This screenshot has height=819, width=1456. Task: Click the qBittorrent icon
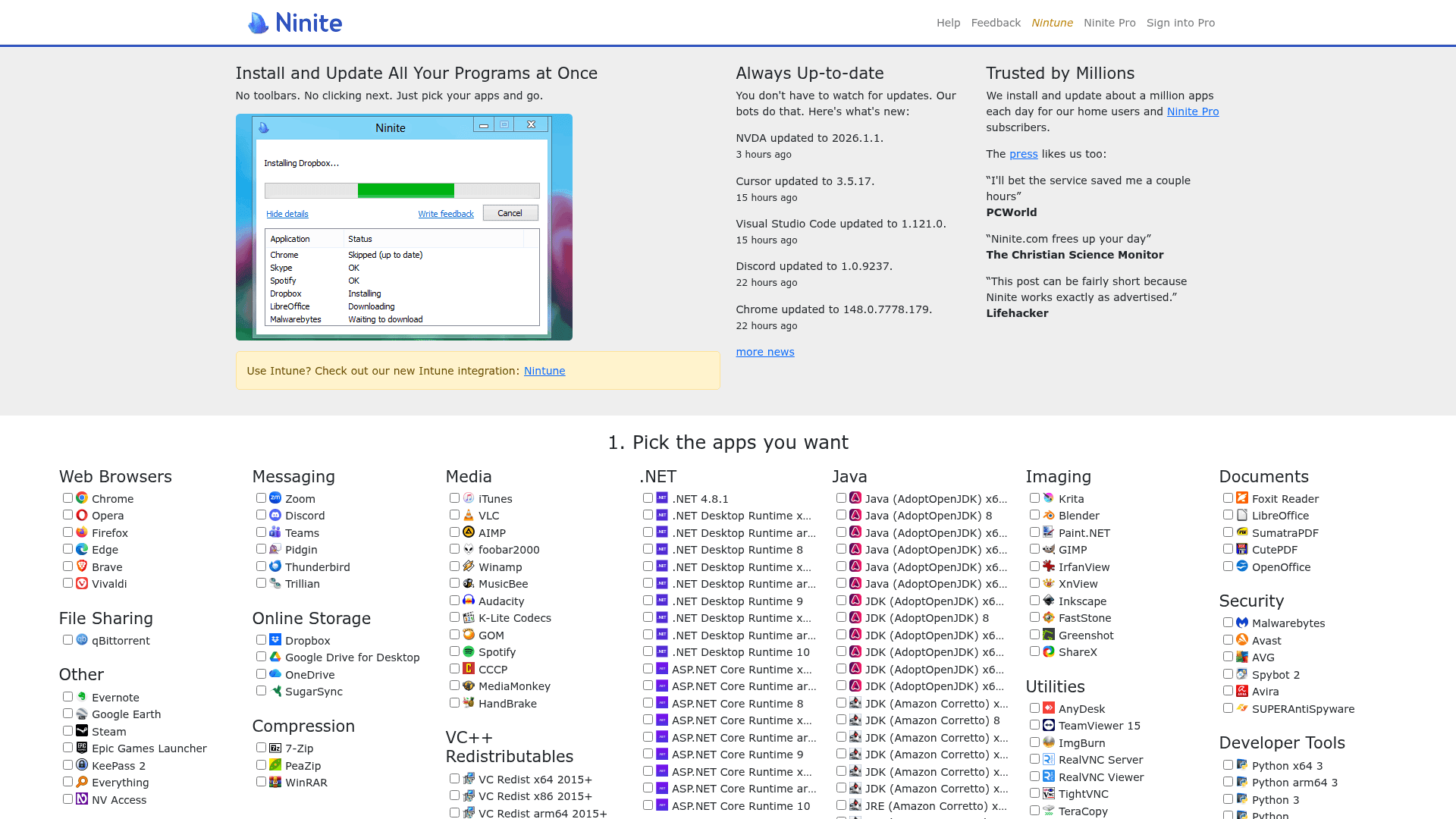pos(82,640)
